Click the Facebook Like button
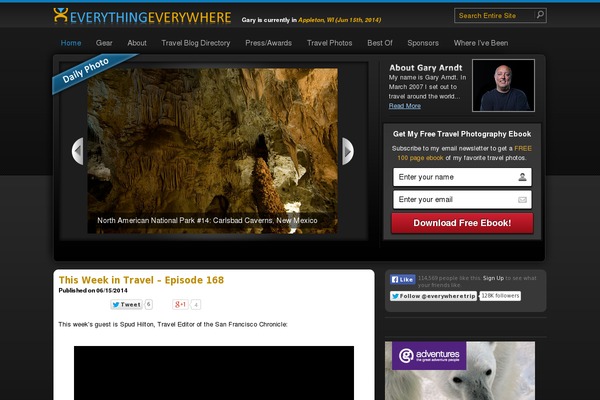Screen dimensions: 600x400 click(x=403, y=279)
